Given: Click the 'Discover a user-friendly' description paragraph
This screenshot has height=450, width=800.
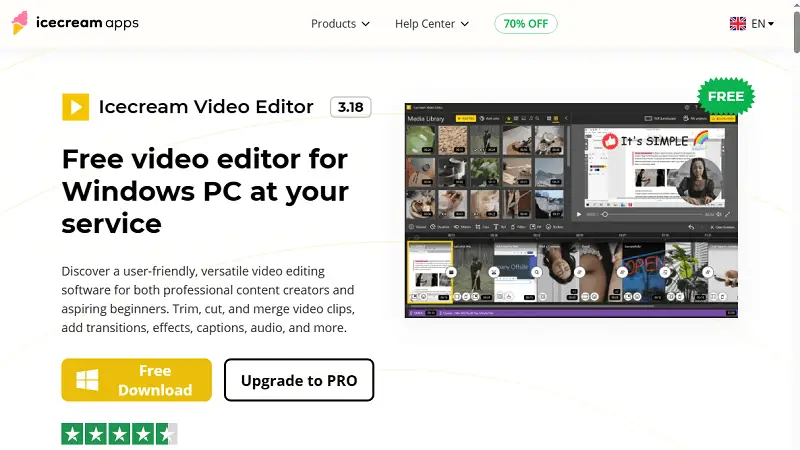Looking at the screenshot, I should [x=208, y=299].
